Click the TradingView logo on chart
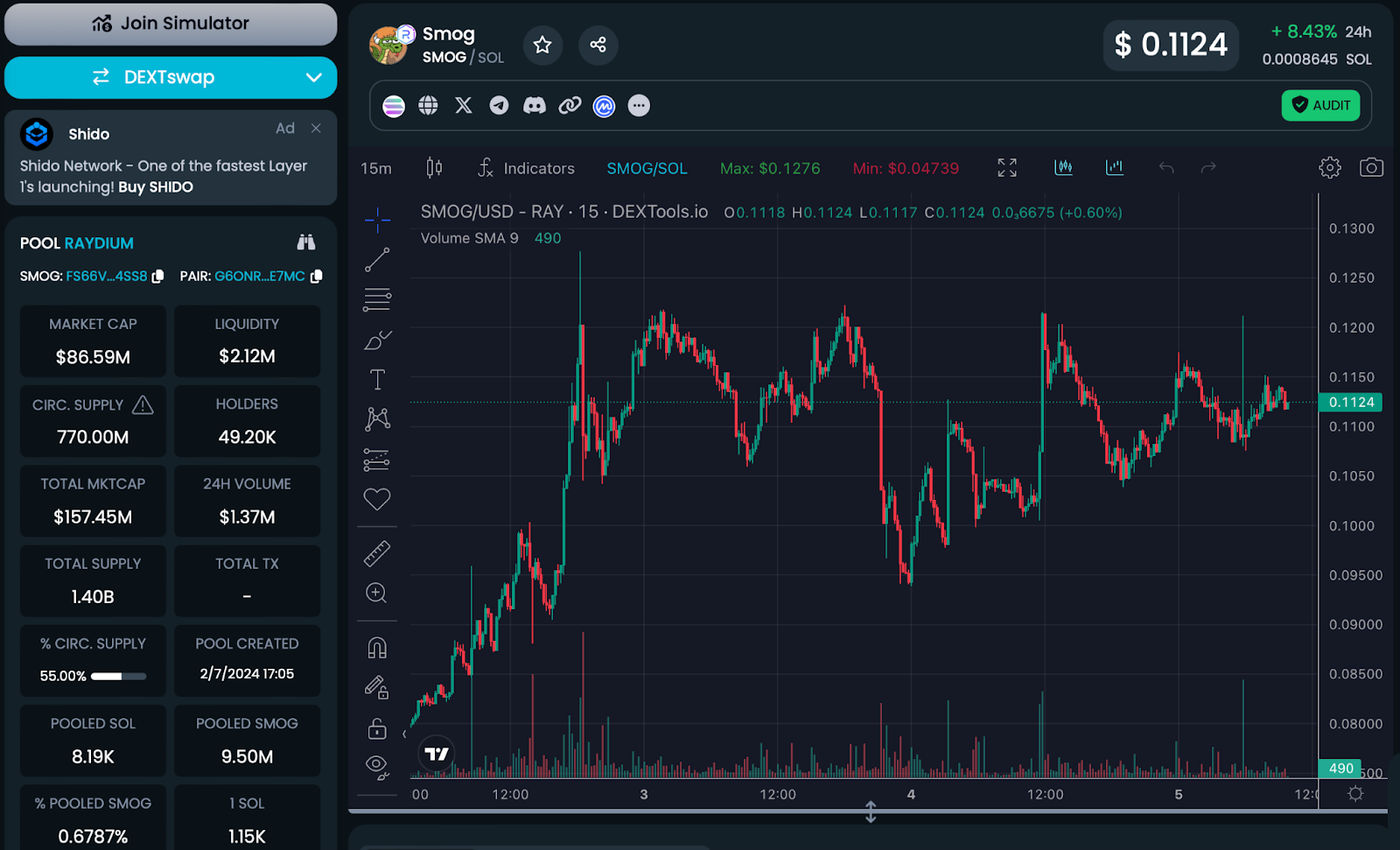 pyautogui.click(x=436, y=754)
